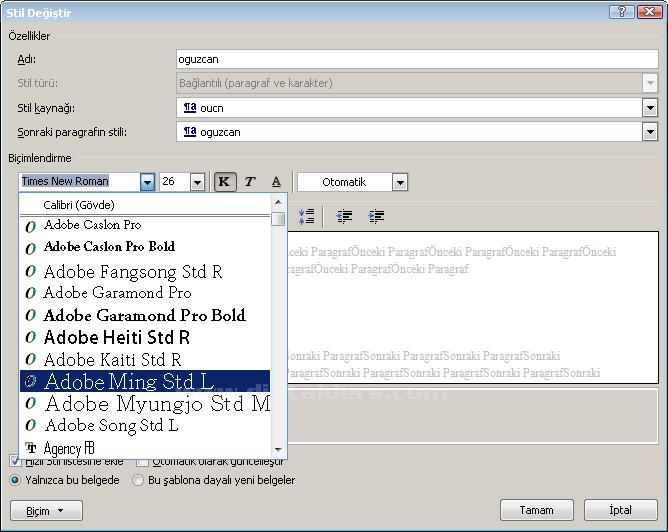
Task: Toggle bold K formatting button
Action: (x=225, y=181)
